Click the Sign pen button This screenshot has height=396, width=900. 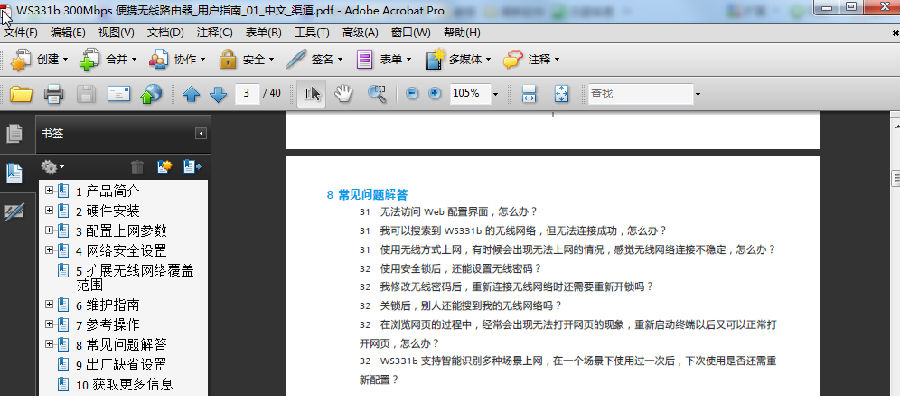pos(314,59)
